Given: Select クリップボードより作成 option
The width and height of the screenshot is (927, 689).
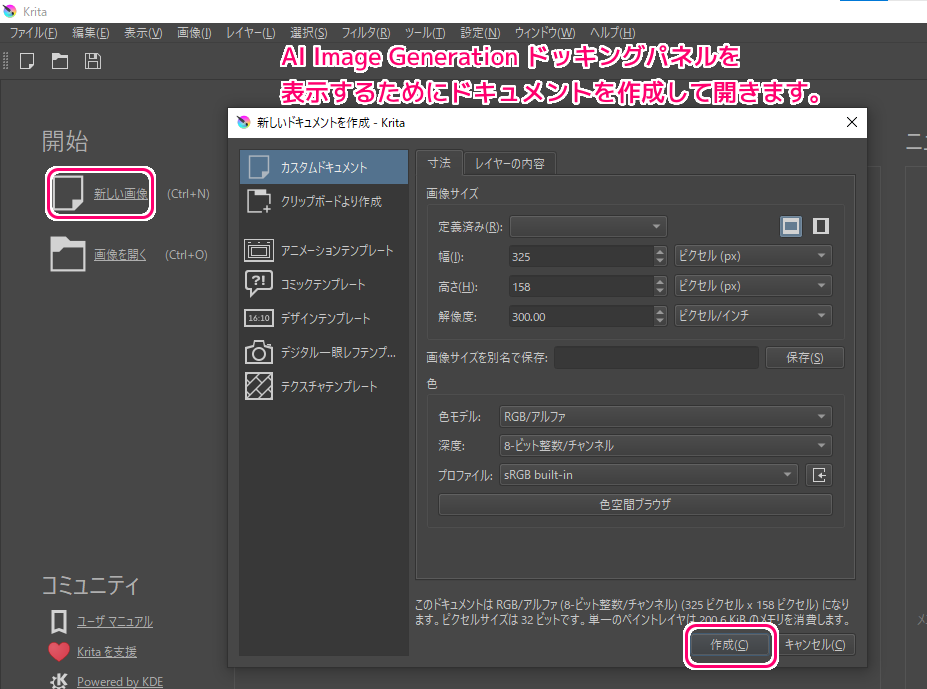Looking at the screenshot, I should pyautogui.click(x=323, y=201).
